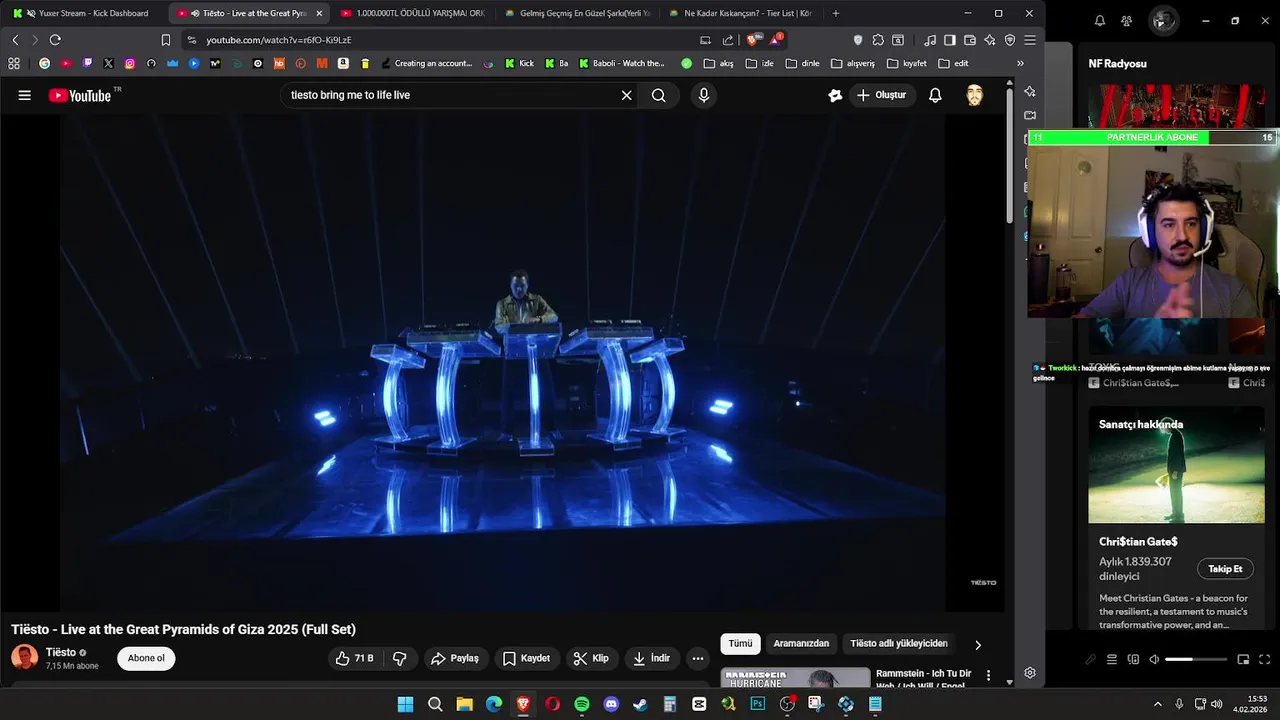Click the 'Paylaş' share button
1280x720 pixels.
coord(455,658)
